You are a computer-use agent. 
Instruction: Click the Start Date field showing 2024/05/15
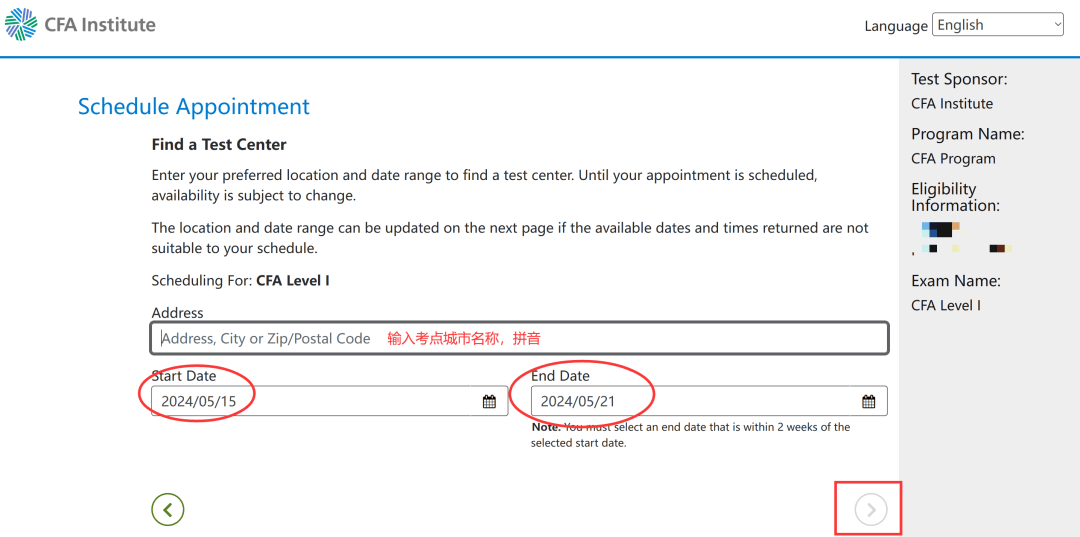coord(310,402)
